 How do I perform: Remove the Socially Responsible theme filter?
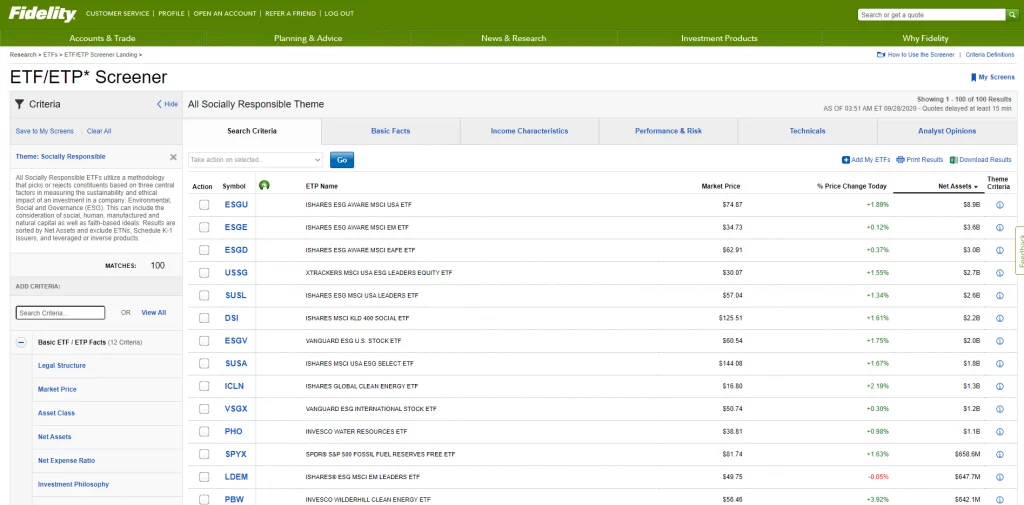tap(173, 157)
